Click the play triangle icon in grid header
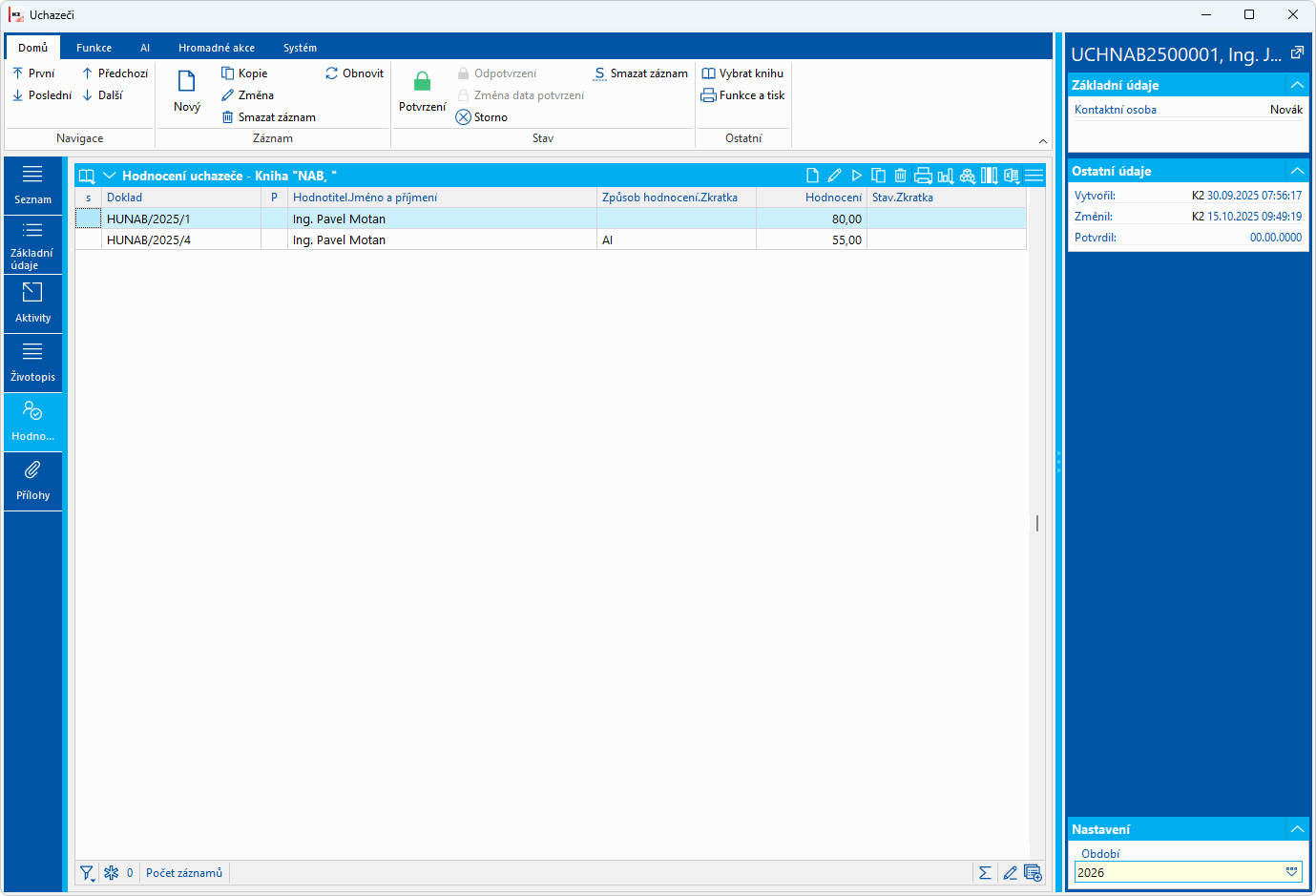This screenshot has height=896, width=1316. 856,176
